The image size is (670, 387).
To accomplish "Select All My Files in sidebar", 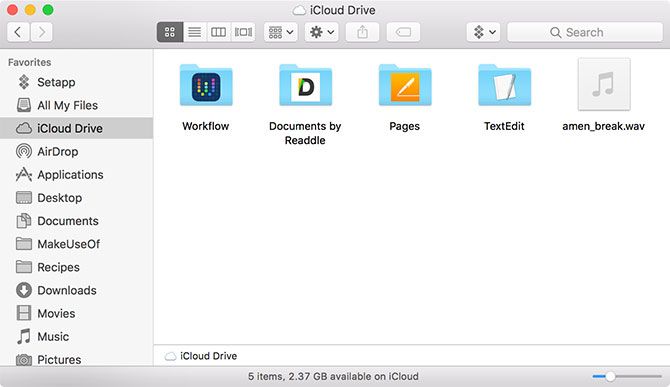I will pyautogui.click(x=76, y=105).
